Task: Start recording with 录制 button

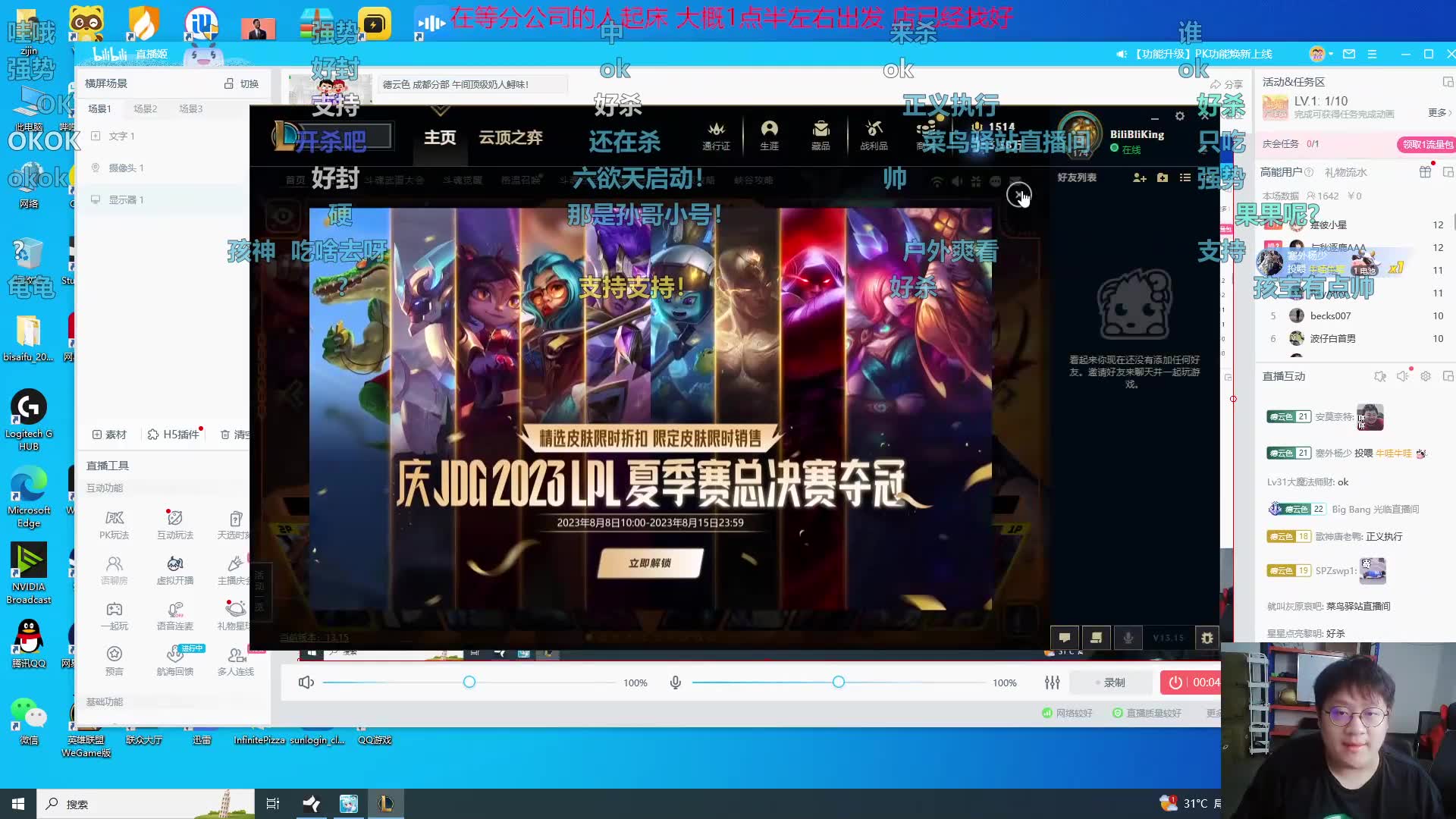Action: (1110, 682)
